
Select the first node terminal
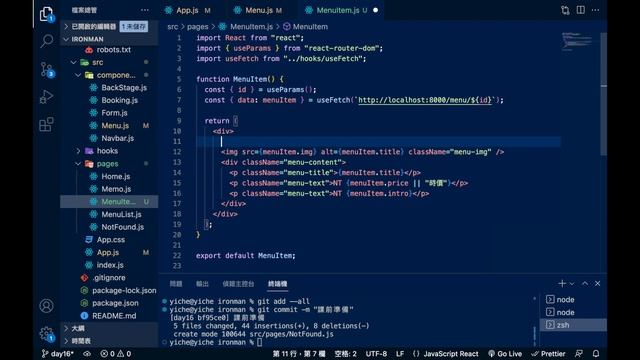tap(573, 300)
